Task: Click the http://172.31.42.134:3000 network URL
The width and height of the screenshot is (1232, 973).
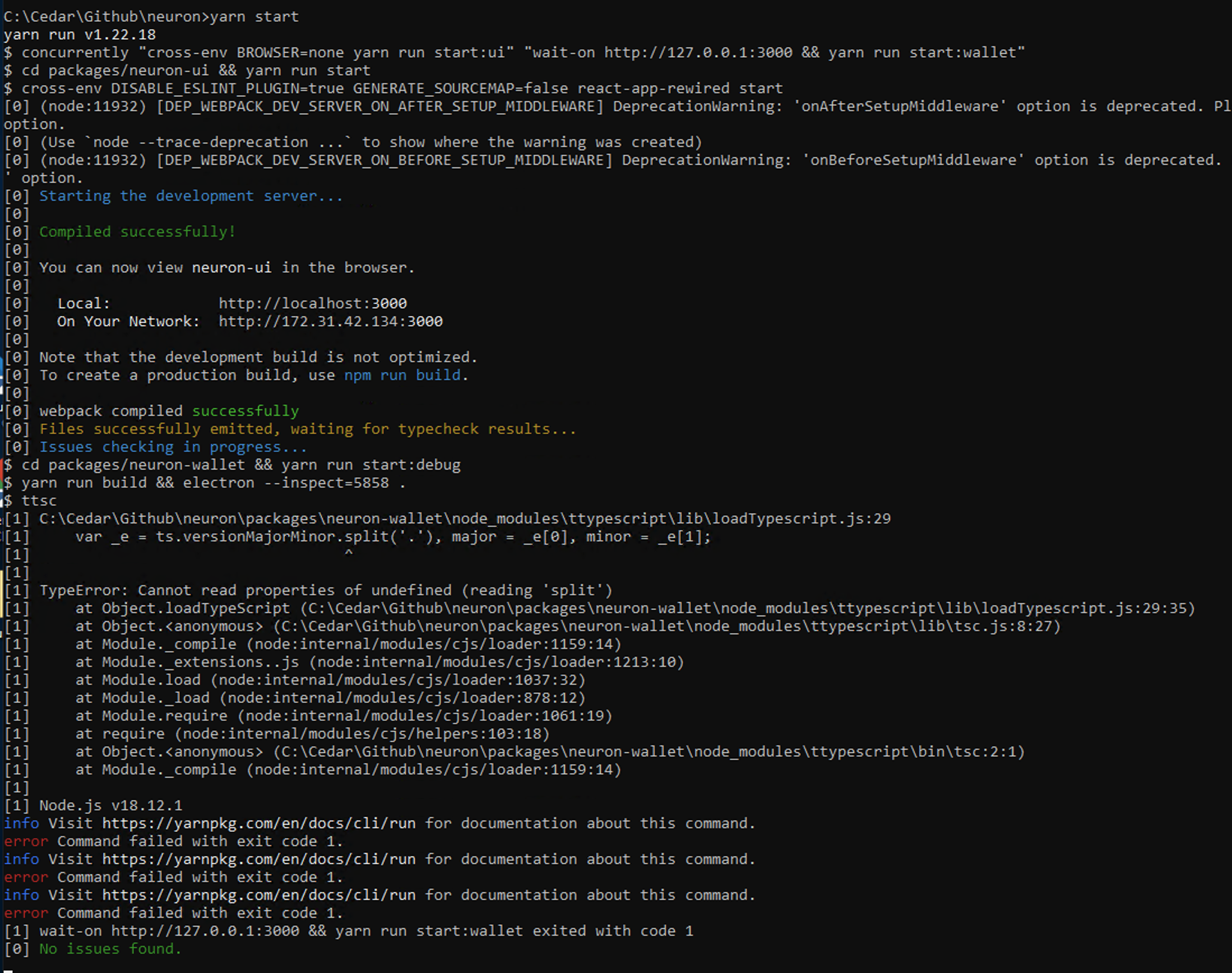Action: pos(330,321)
